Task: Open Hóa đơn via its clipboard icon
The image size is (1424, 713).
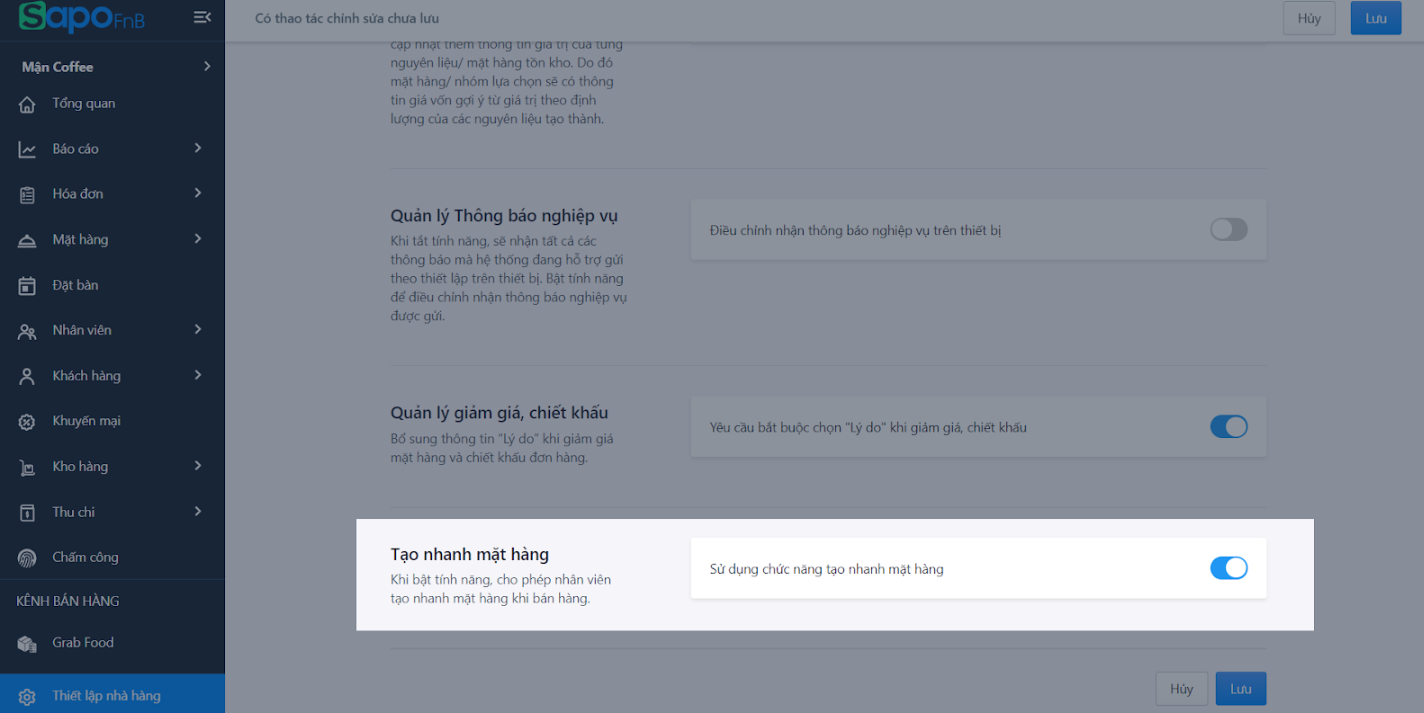Action: coord(27,195)
